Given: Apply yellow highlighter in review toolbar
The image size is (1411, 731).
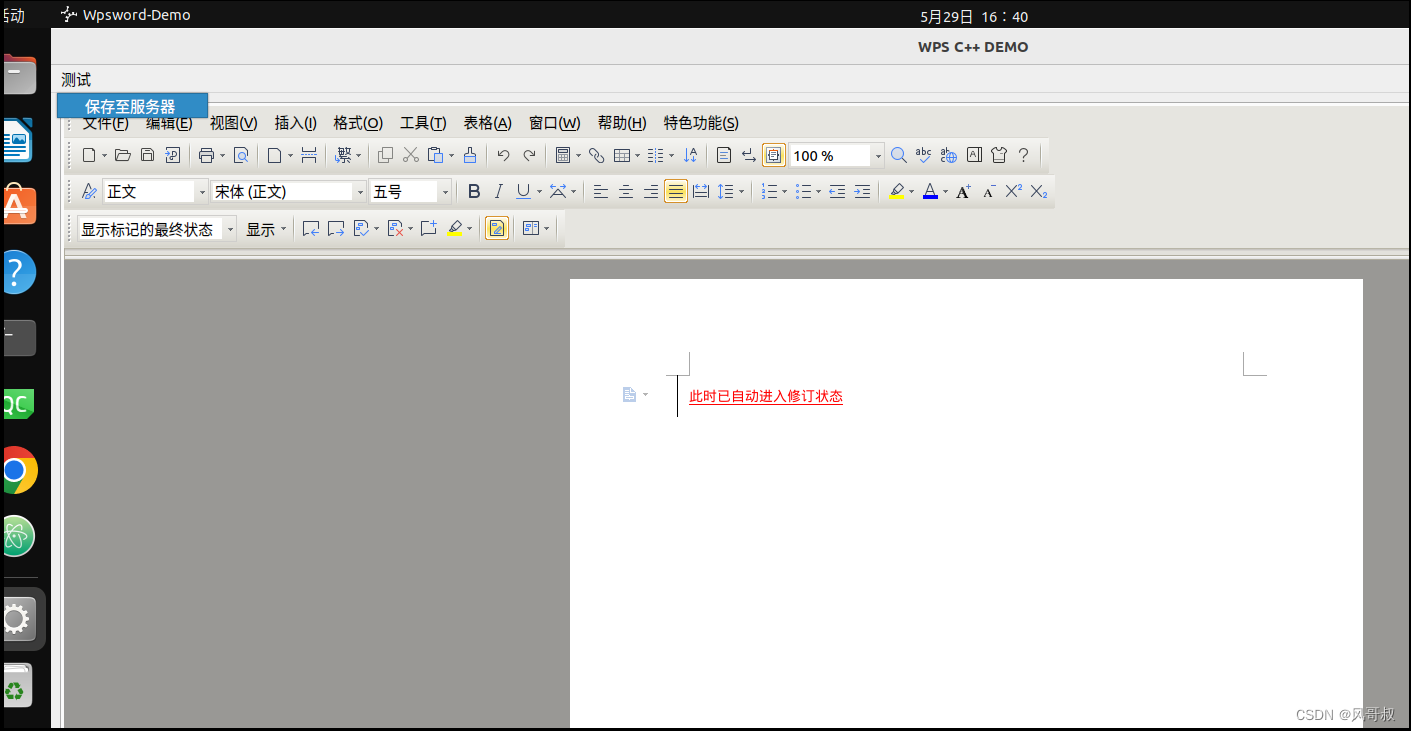Looking at the screenshot, I should (x=455, y=229).
